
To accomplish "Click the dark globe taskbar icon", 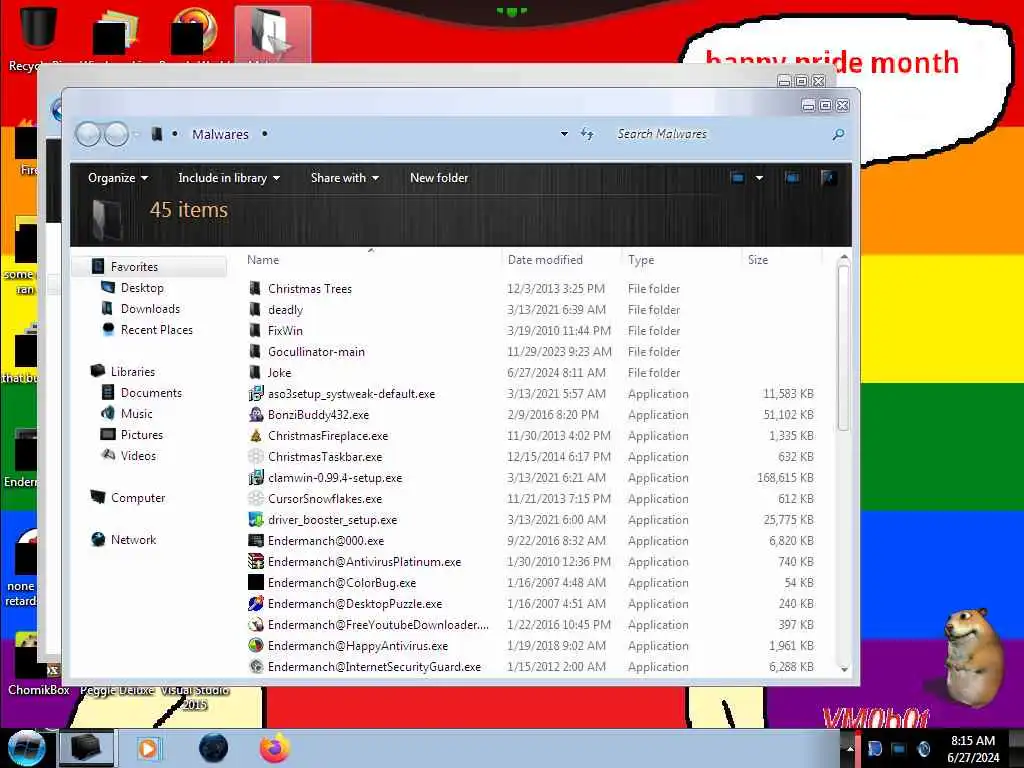I will (213, 748).
